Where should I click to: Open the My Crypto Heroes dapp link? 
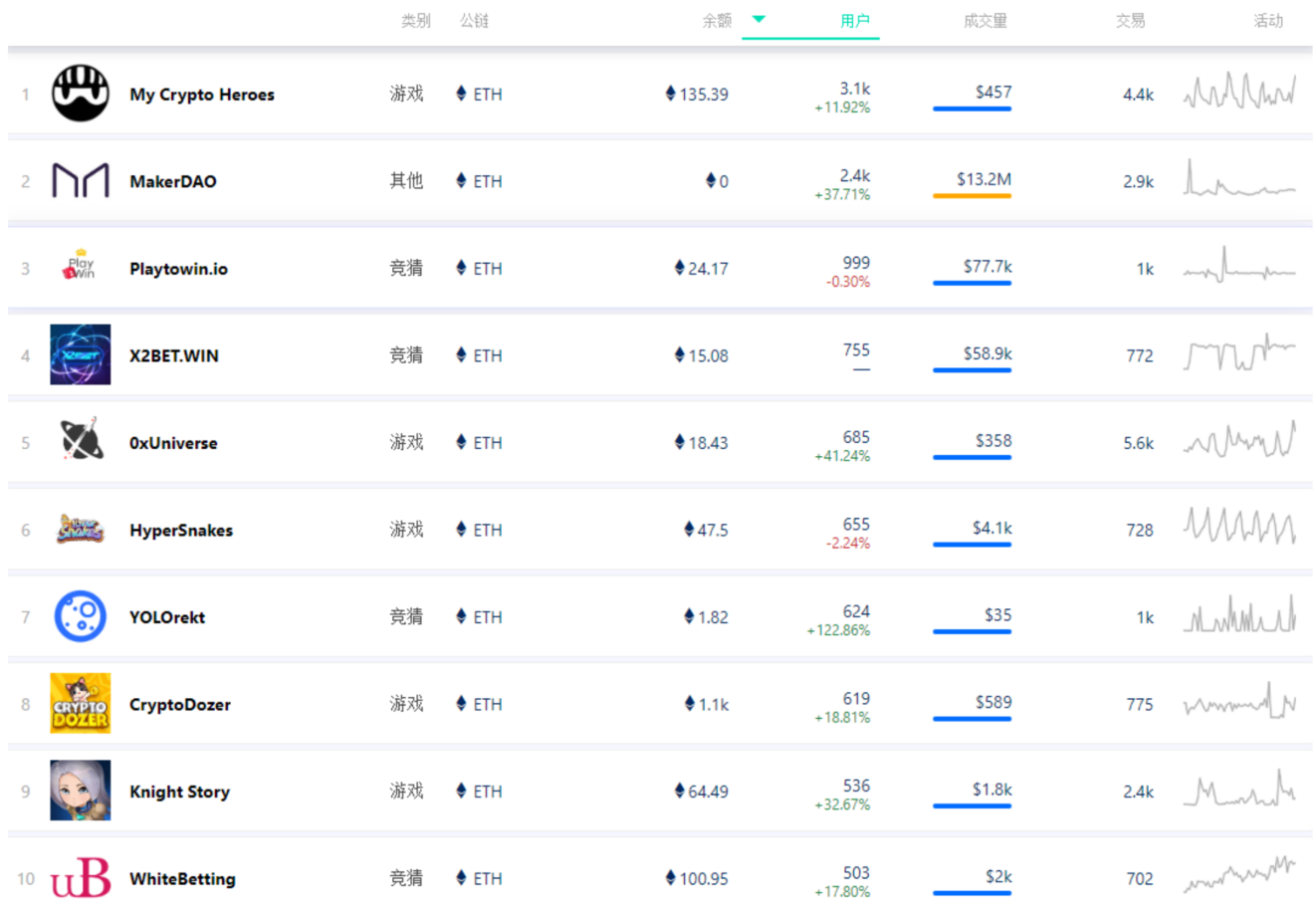[202, 95]
